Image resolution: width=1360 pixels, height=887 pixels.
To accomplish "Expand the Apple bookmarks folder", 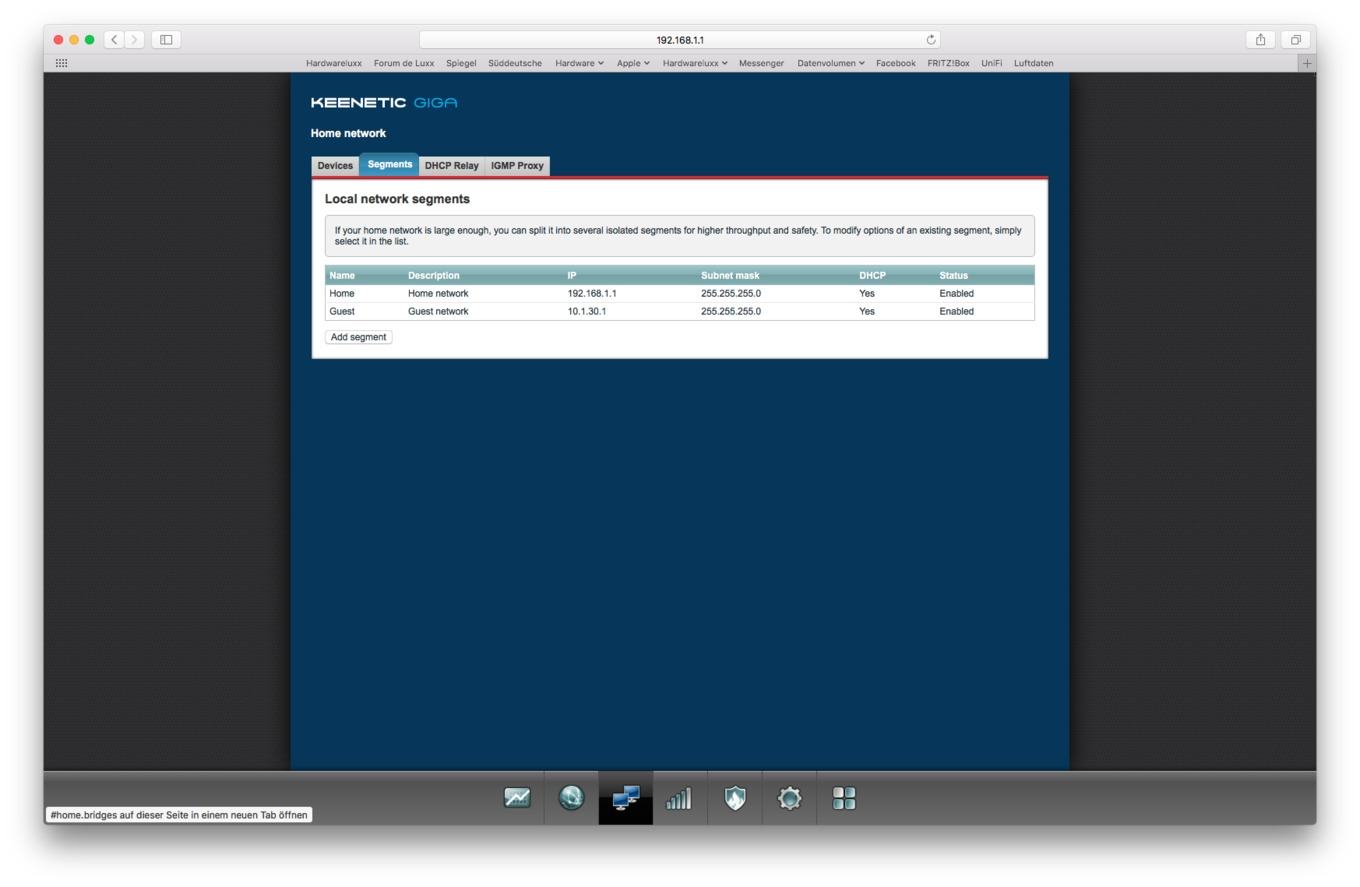I will click(x=633, y=63).
